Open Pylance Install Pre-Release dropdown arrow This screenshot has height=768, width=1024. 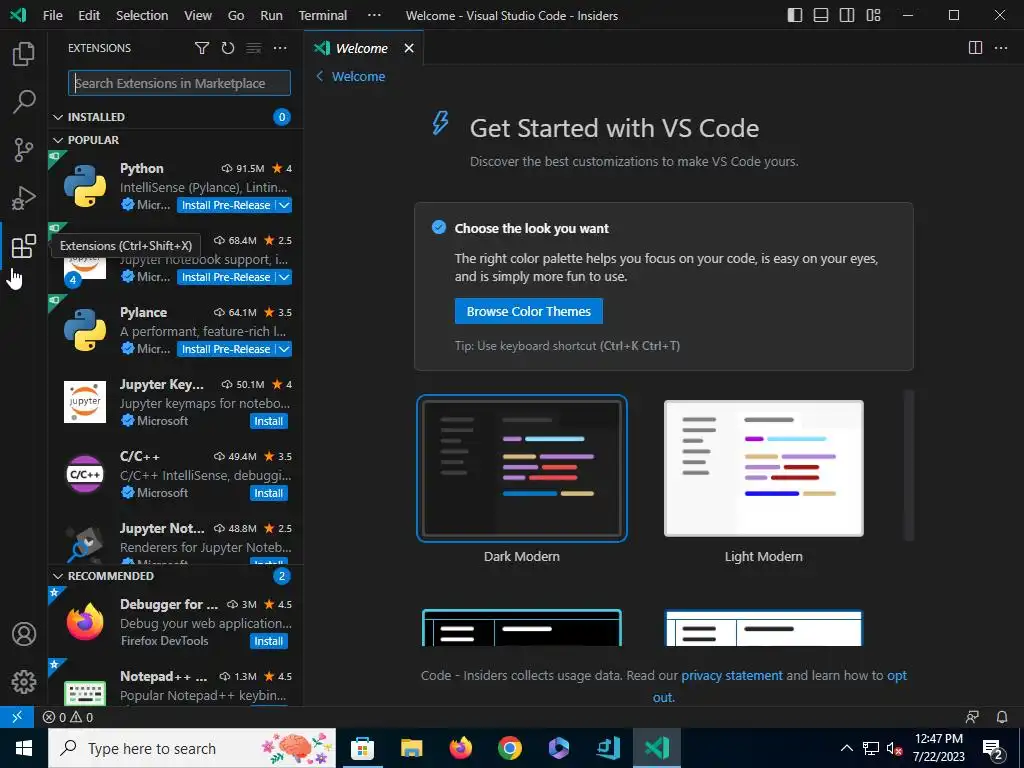[284, 349]
